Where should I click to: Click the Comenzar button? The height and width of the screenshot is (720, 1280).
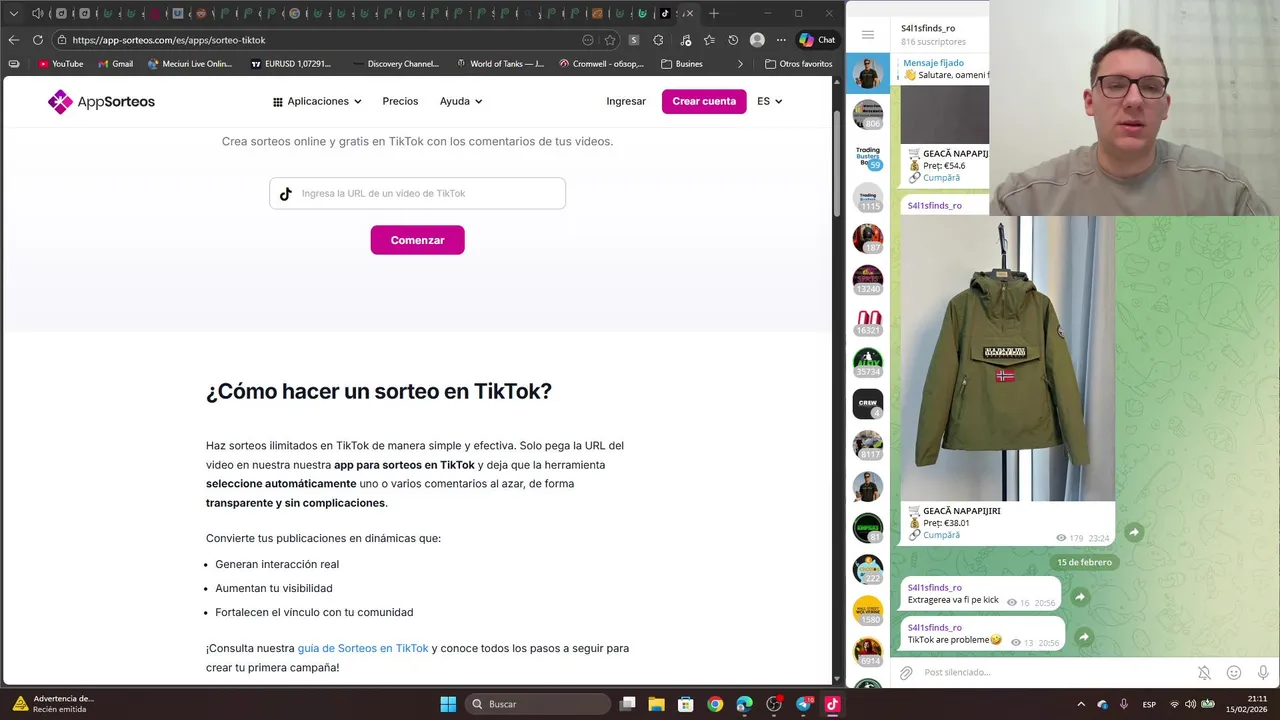(x=417, y=240)
